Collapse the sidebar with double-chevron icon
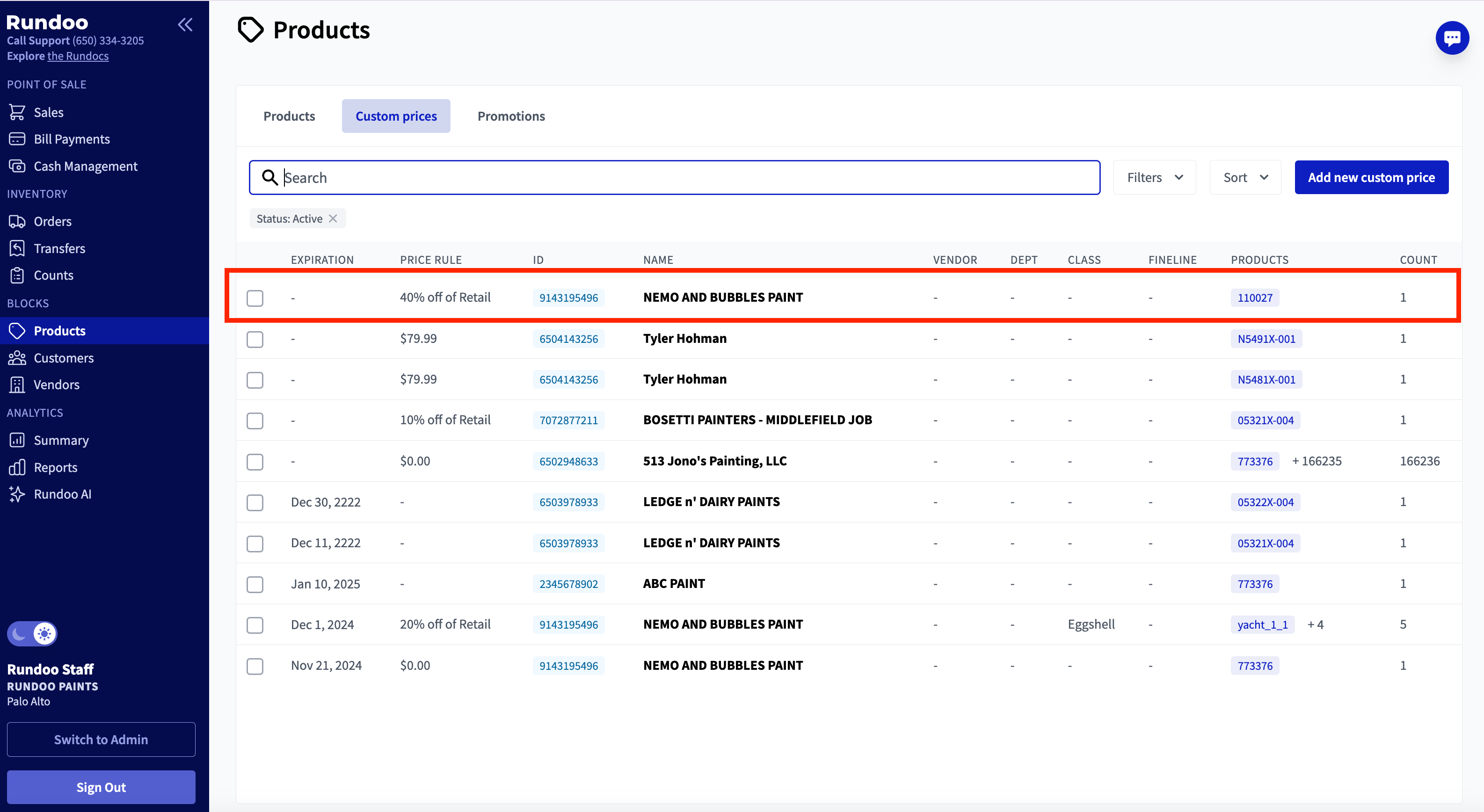1484x812 pixels. coord(185,24)
